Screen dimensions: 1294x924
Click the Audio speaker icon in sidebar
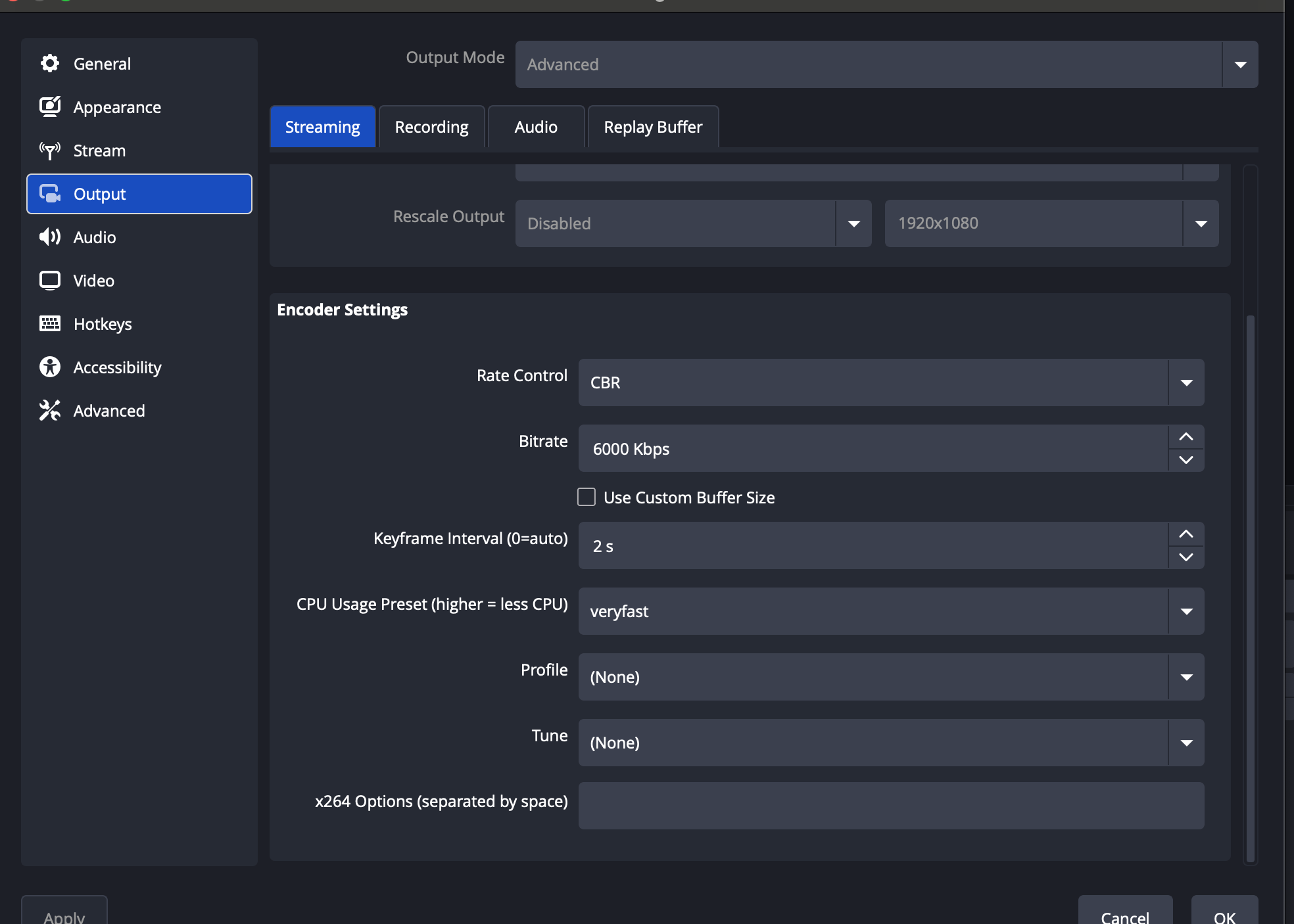50,237
